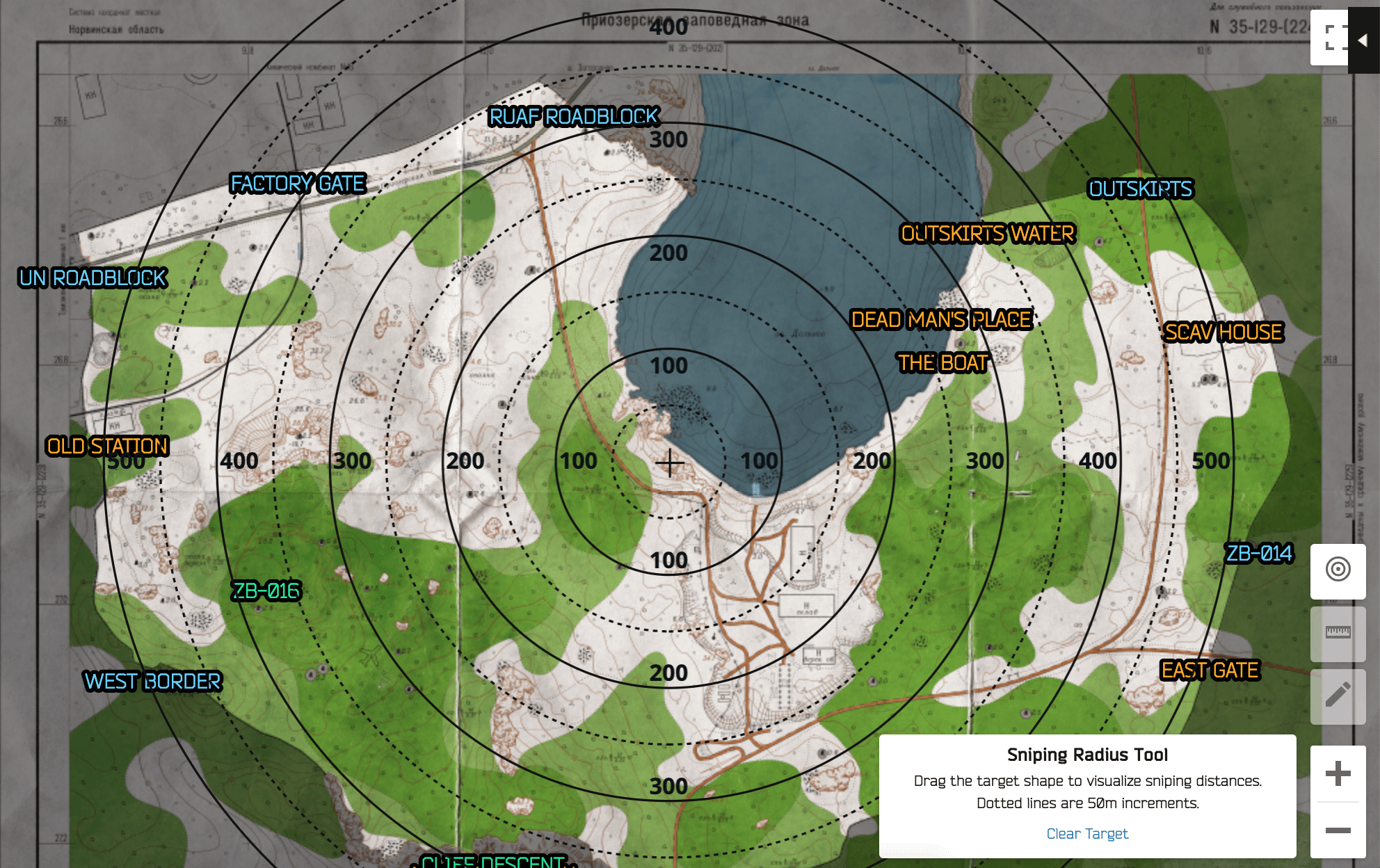The image size is (1380, 868).
Task: Zoom out with the minus button
Action: [x=1338, y=830]
